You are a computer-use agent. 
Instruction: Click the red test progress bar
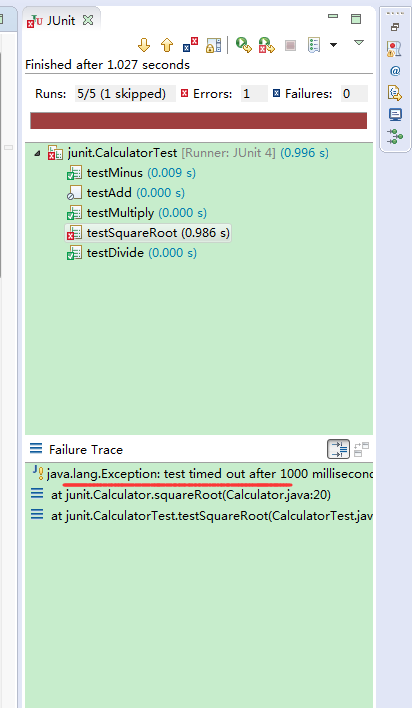tap(198, 121)
